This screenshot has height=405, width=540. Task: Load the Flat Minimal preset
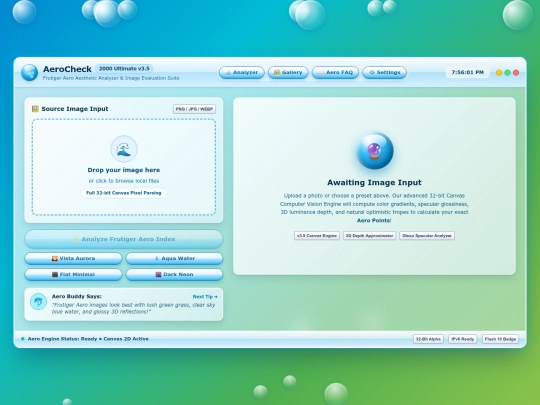(73, 274)
